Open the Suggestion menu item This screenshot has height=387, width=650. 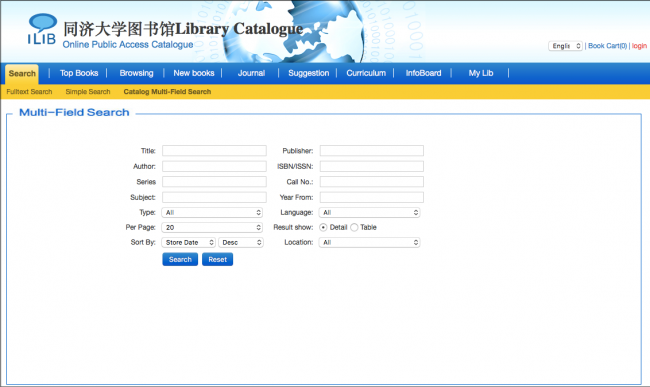pos(308,73)
